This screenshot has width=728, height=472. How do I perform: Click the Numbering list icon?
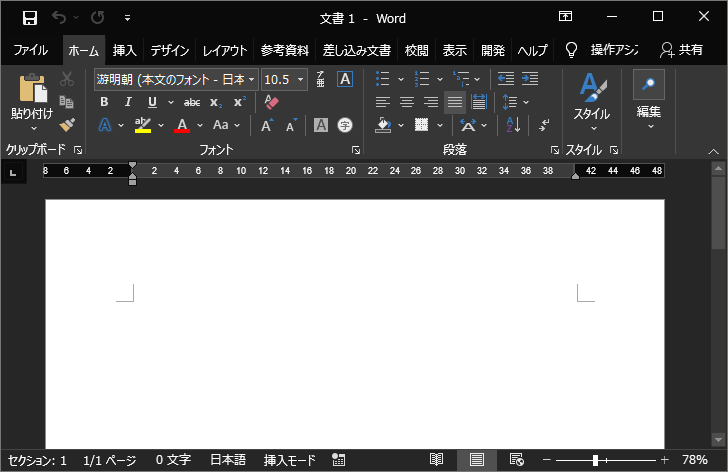[422, 79]
